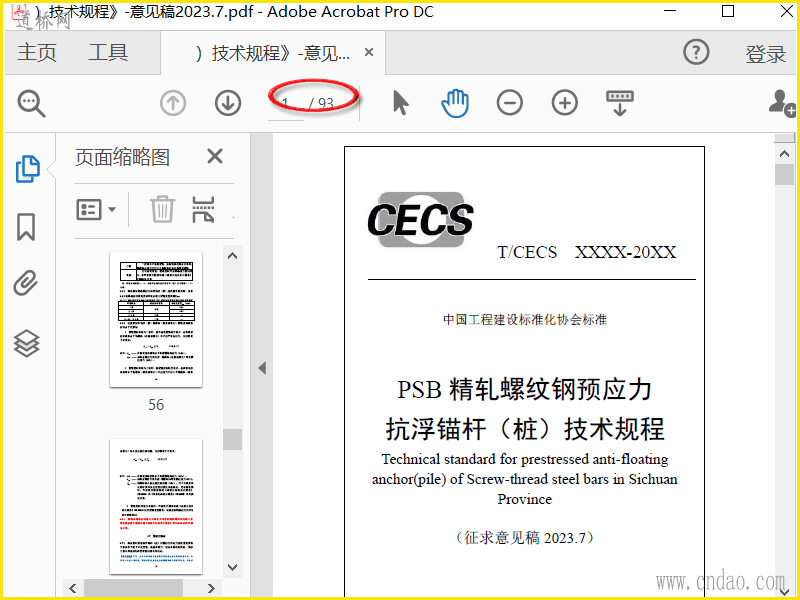Choose the selection arrow tool
Screen dimensions: 800x600
(x=401, y=103)
